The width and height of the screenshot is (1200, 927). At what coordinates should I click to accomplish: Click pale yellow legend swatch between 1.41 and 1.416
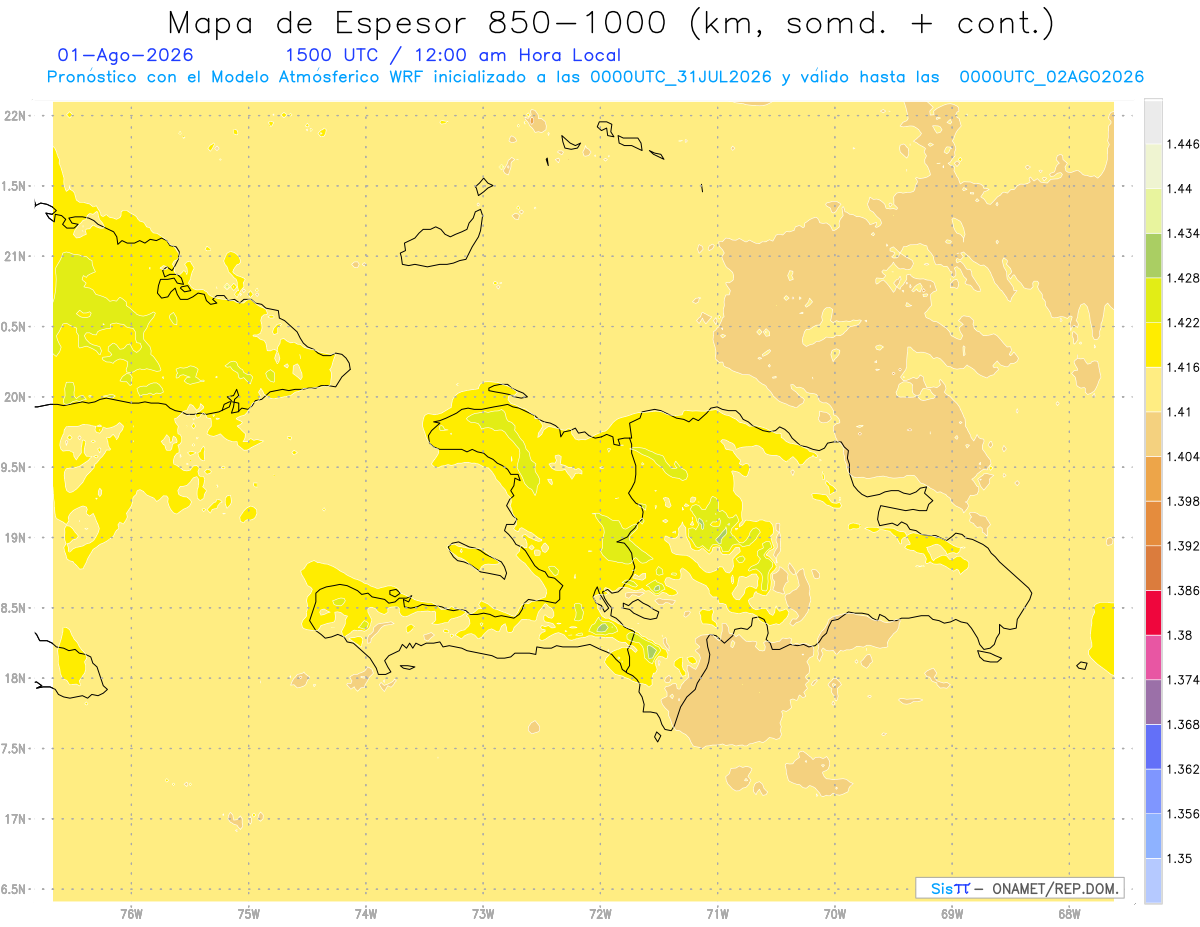(1153, 389)
